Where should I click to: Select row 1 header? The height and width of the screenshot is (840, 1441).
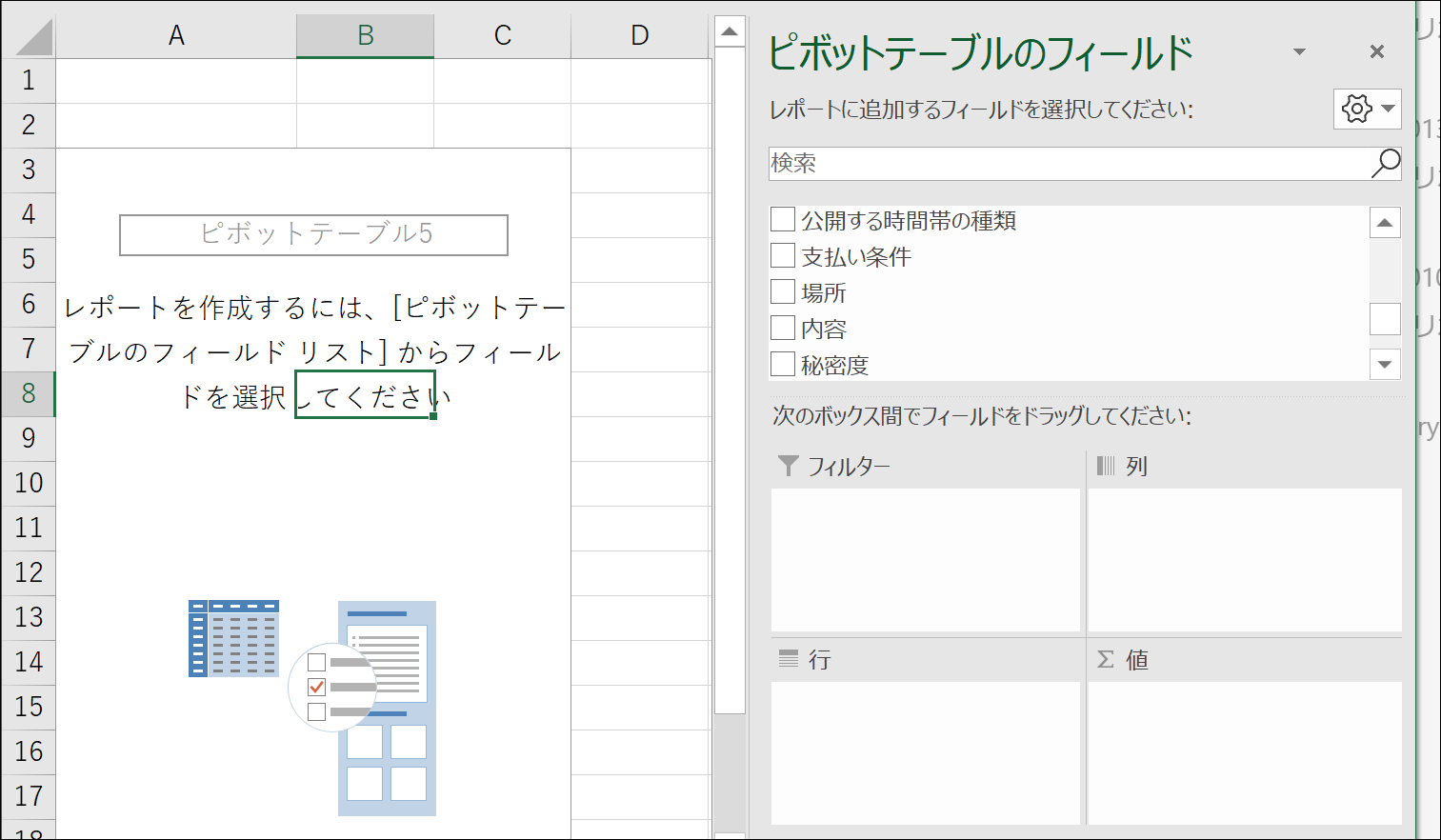click(x=29, y=81)
